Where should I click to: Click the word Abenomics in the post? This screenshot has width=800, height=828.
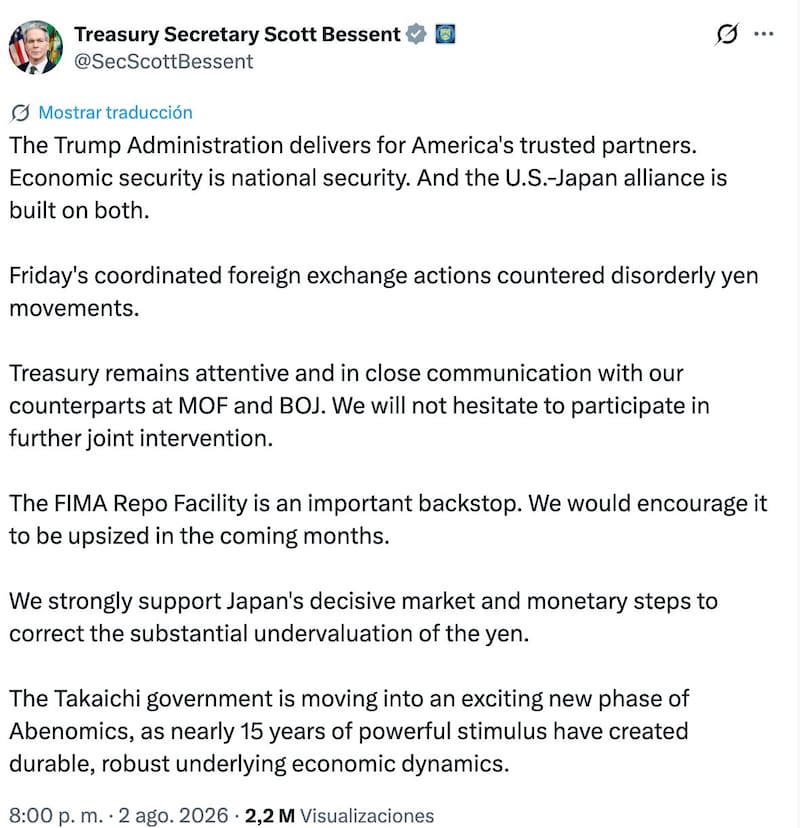(x=69, y=731)
